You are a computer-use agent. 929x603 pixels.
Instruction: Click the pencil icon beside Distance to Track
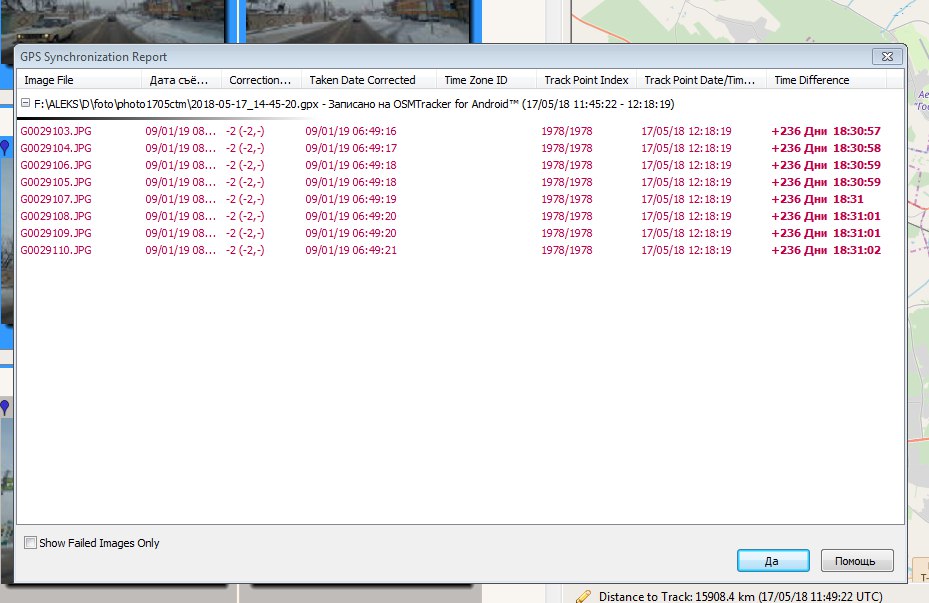point(584,596)
